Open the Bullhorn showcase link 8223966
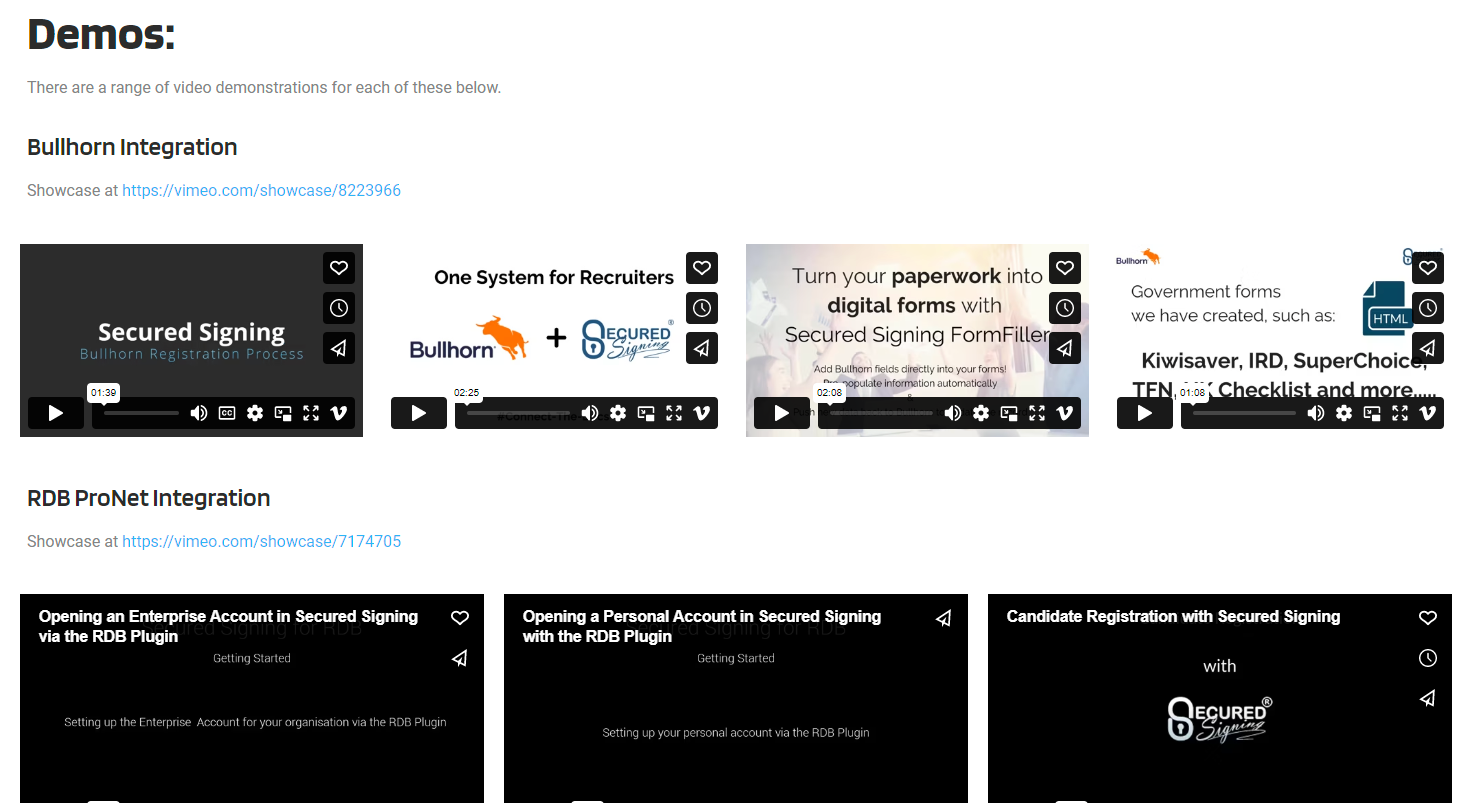The image size is (1469, 803). pos(261,190)
